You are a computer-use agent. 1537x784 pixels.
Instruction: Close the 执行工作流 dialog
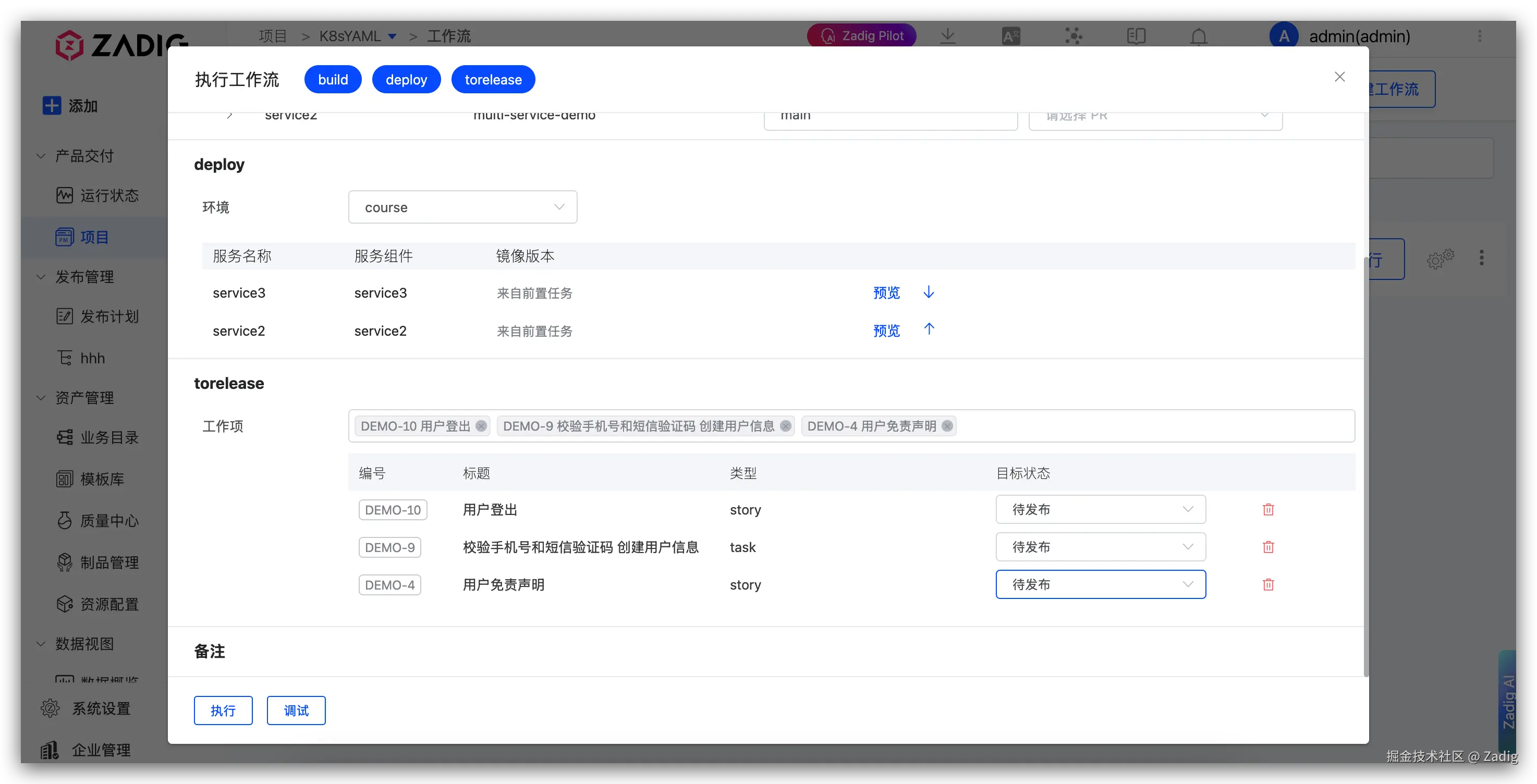(1339, 77)
